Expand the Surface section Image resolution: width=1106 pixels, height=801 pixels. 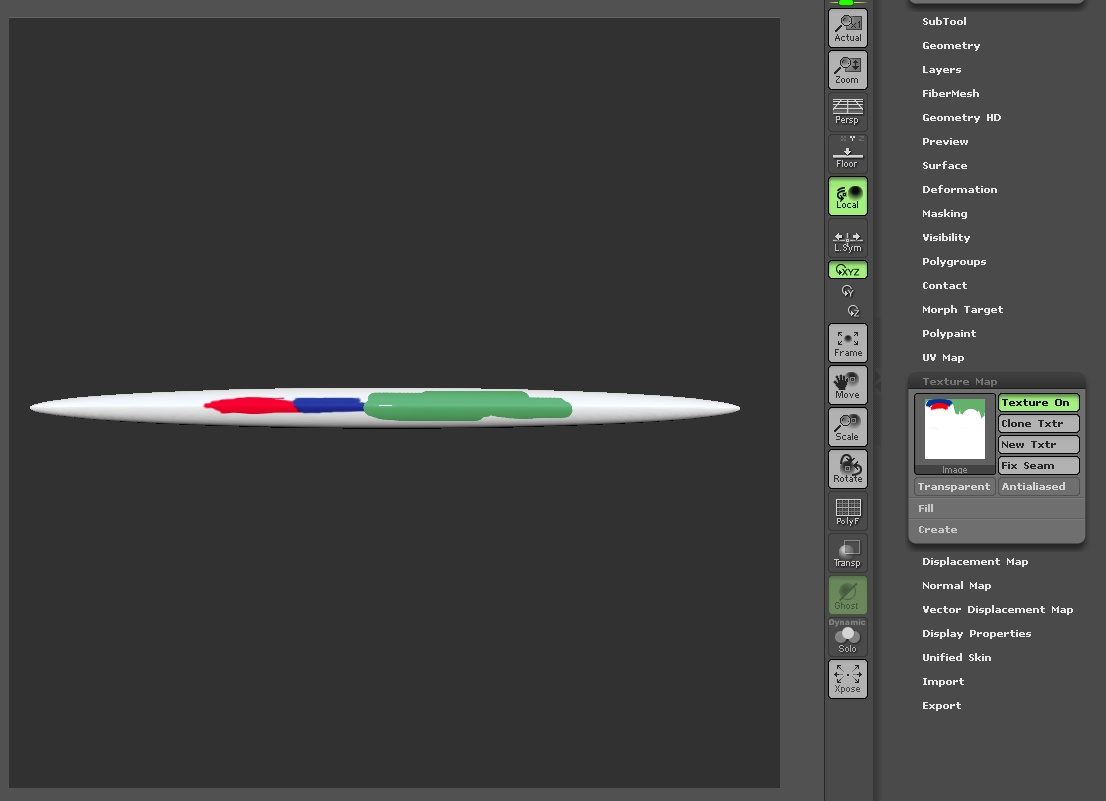[x=944, y=165]
